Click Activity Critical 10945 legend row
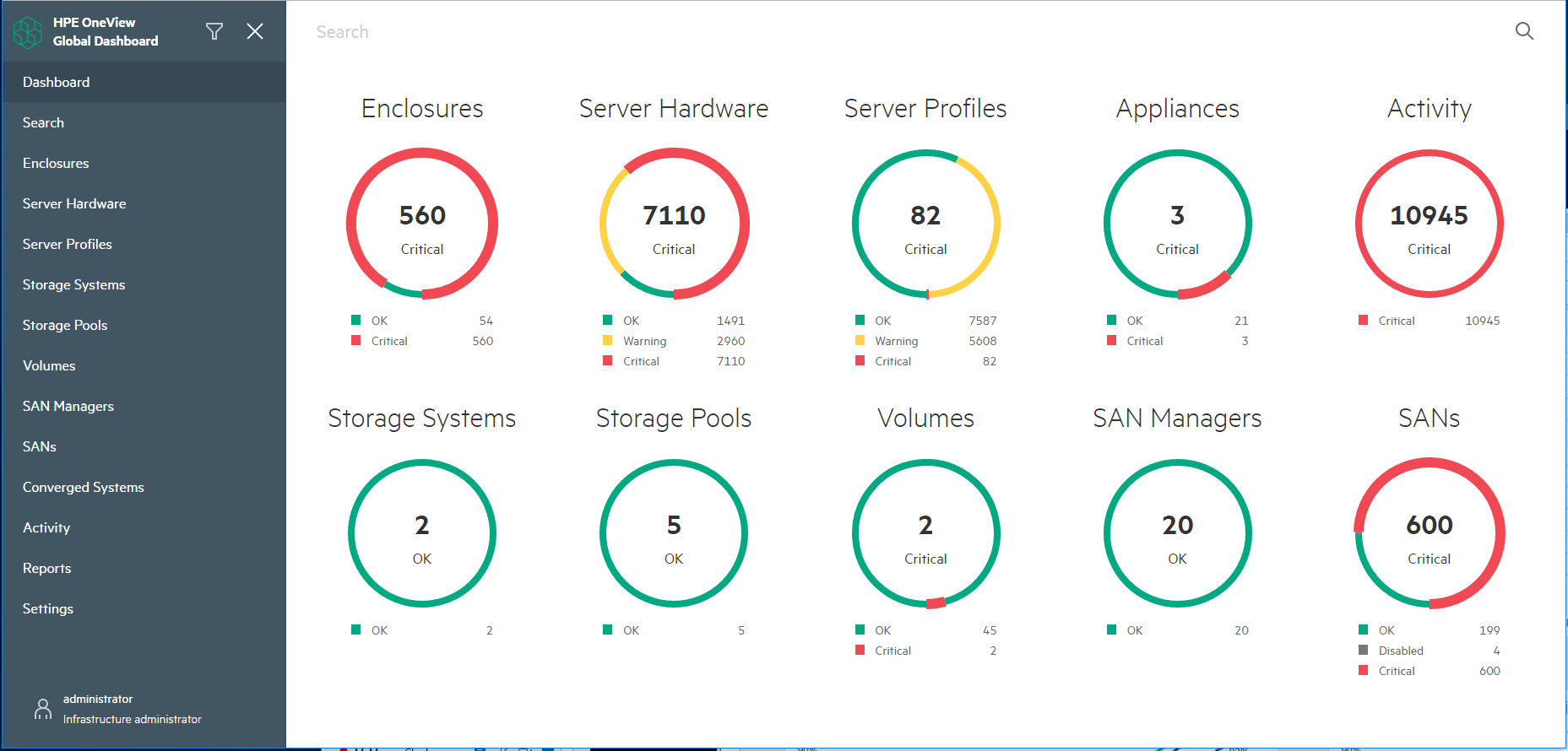Viewport: 1568px width, 751px height. click(1429, 321)
